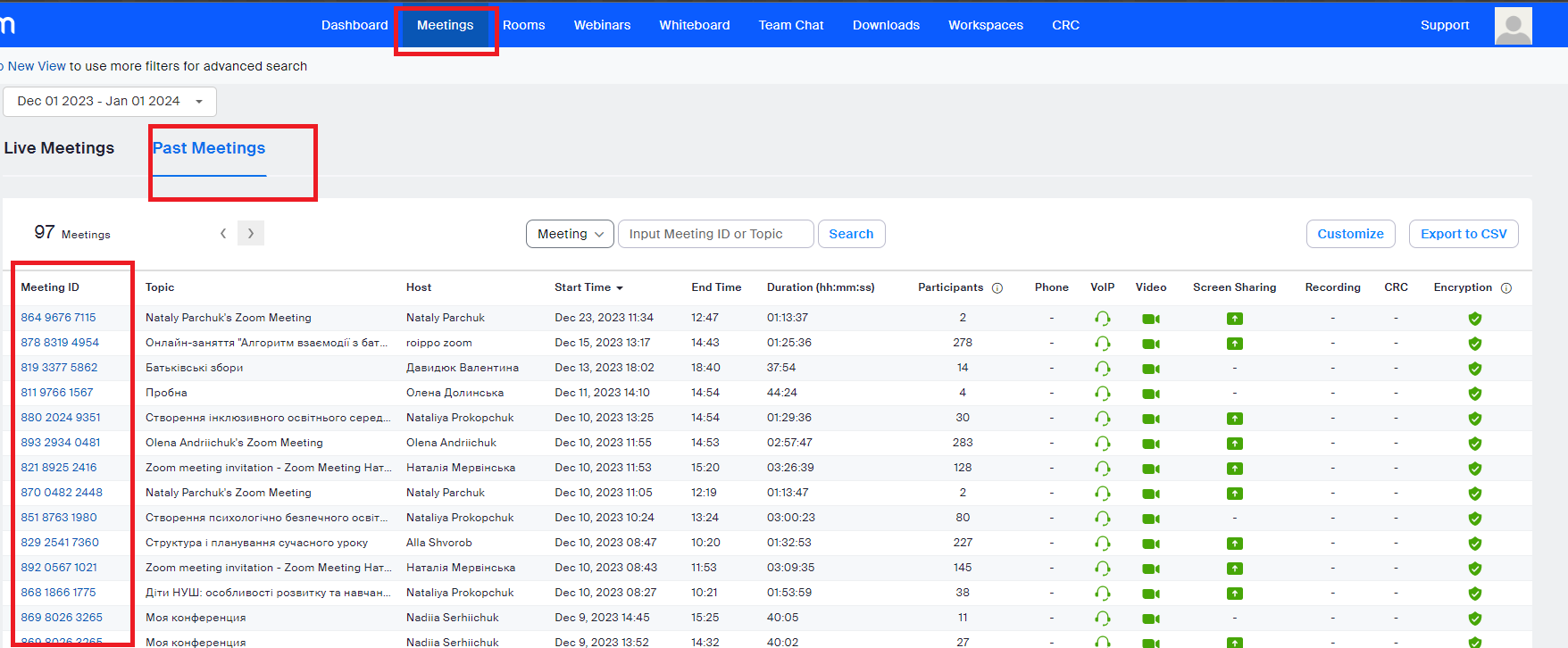Click VoIP headset icon for meeting 878 8319 4954
Viewport: 1568px width, 648px height.
1103,344
